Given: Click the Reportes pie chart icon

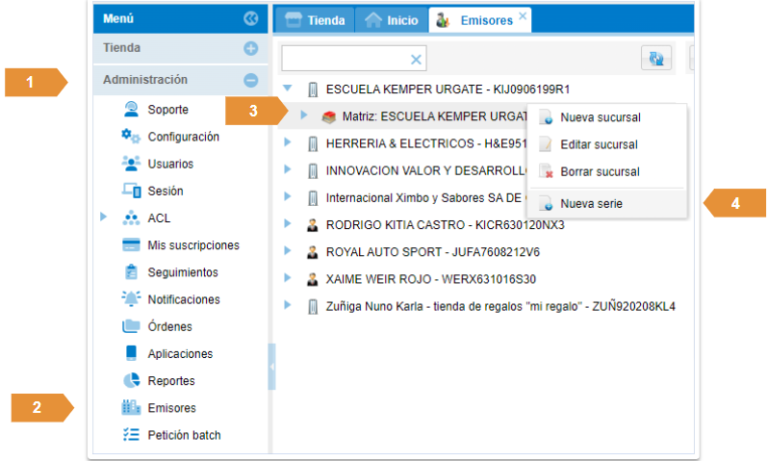Looking at the screenshot, I should coord(131,380).
